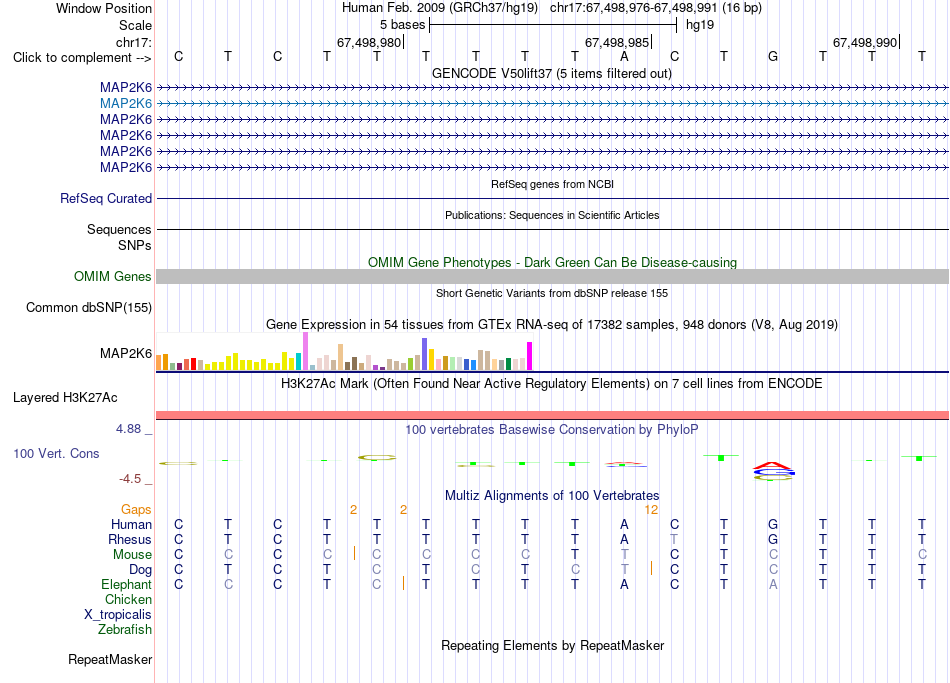Open 'Multiz Alignments of 100 Vertebrates' title
Screen dimensions: 950x683
coord(552,496)
